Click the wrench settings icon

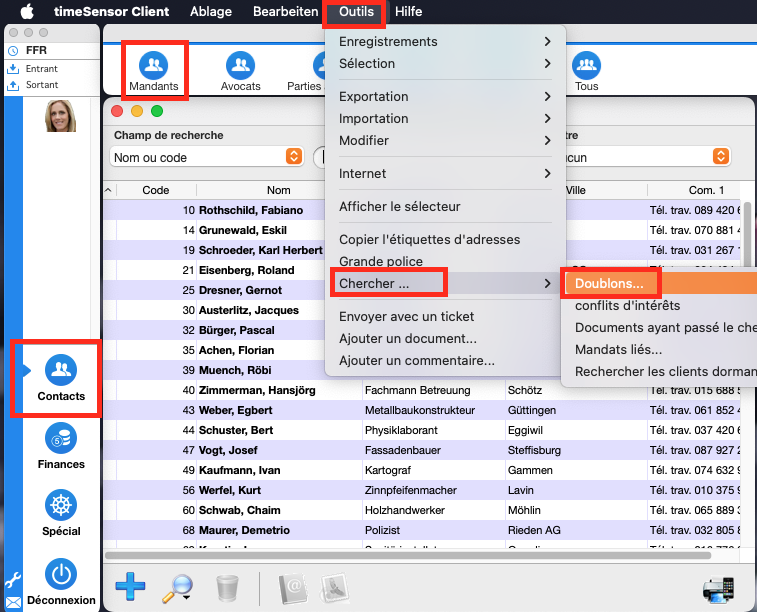[x=13, y=580]
